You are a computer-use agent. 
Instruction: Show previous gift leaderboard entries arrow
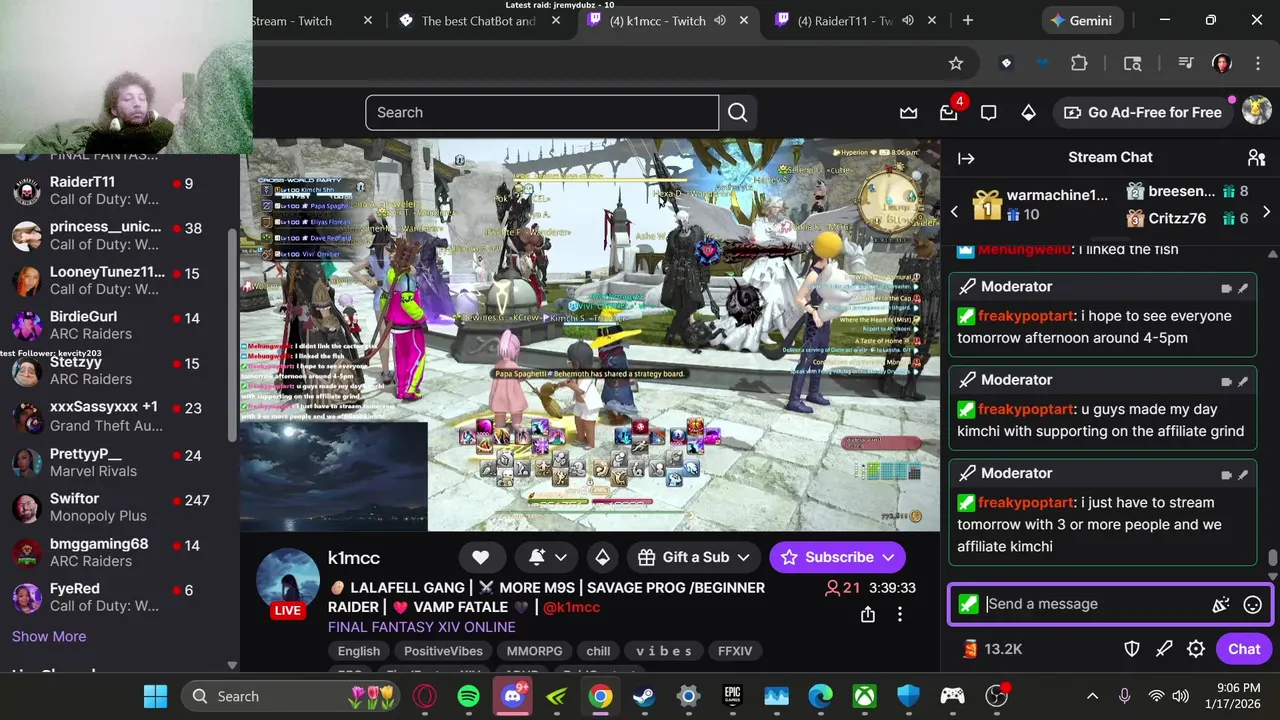tap(954, 211)
